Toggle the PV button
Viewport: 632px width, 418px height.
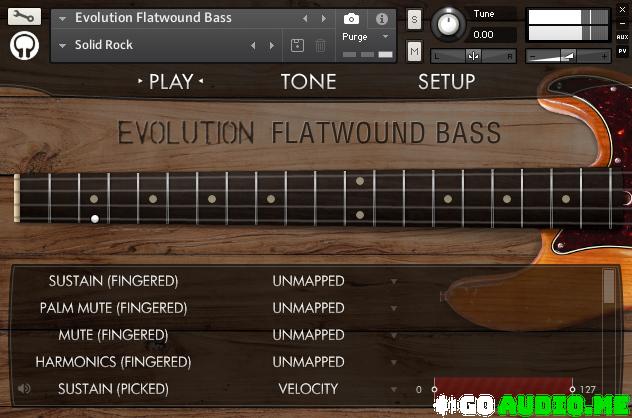pos(622,51)
